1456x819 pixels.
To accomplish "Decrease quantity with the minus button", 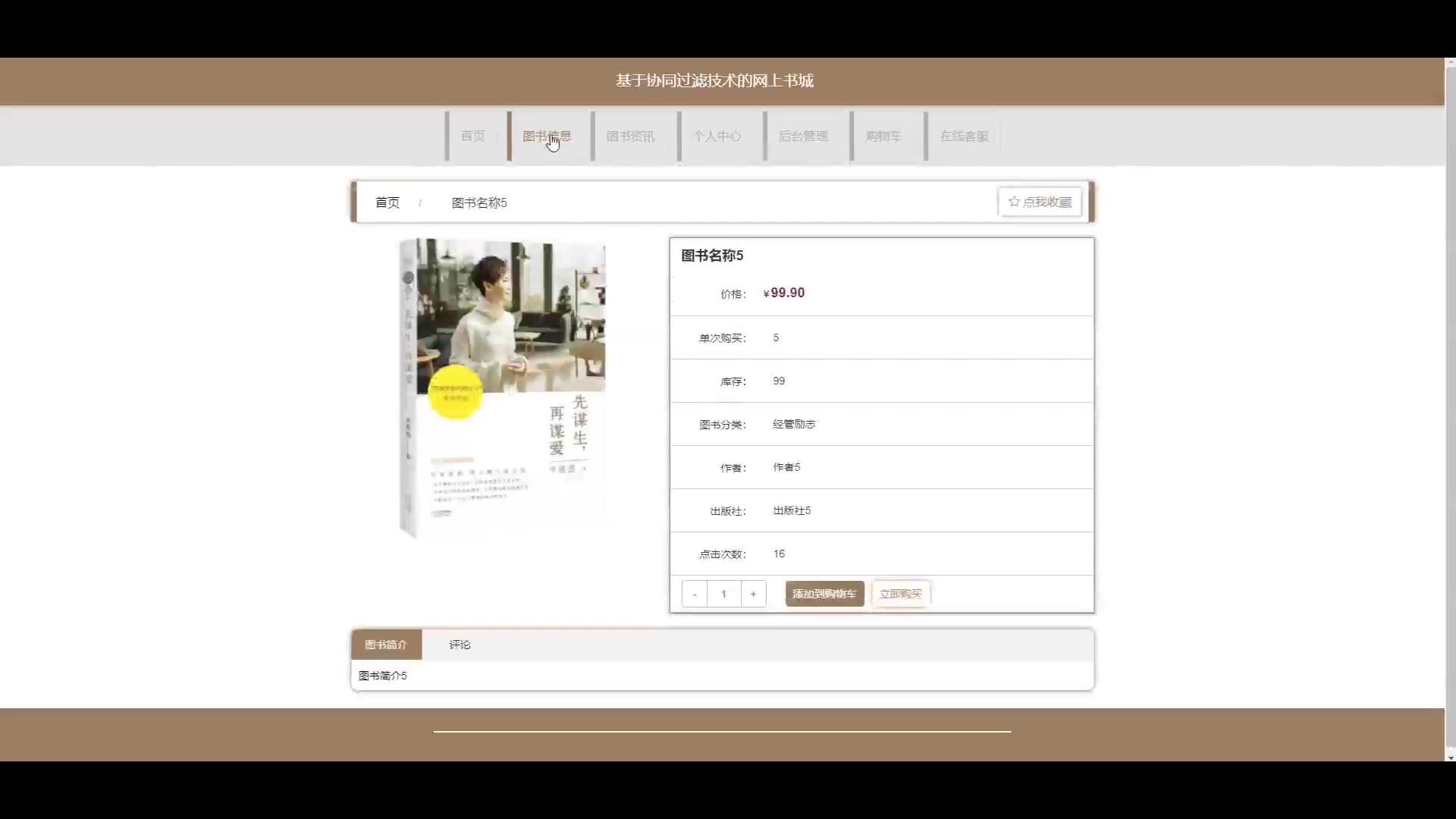I will (695, 594).
